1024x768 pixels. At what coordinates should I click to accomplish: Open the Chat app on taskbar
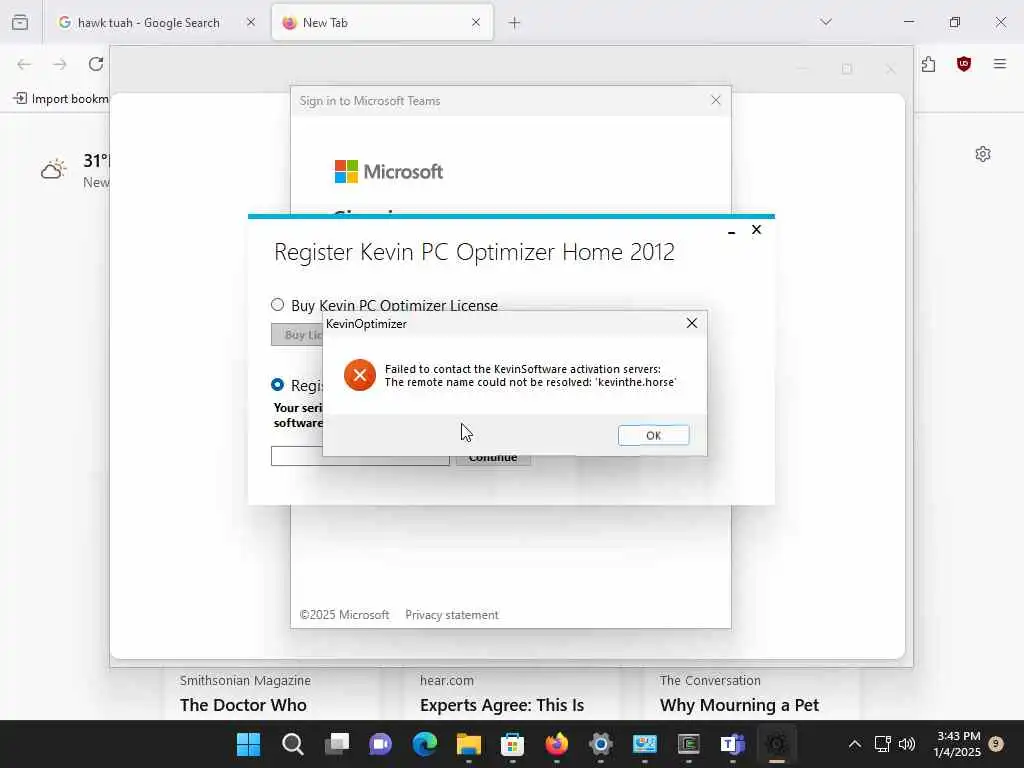[x=381, y=744]
